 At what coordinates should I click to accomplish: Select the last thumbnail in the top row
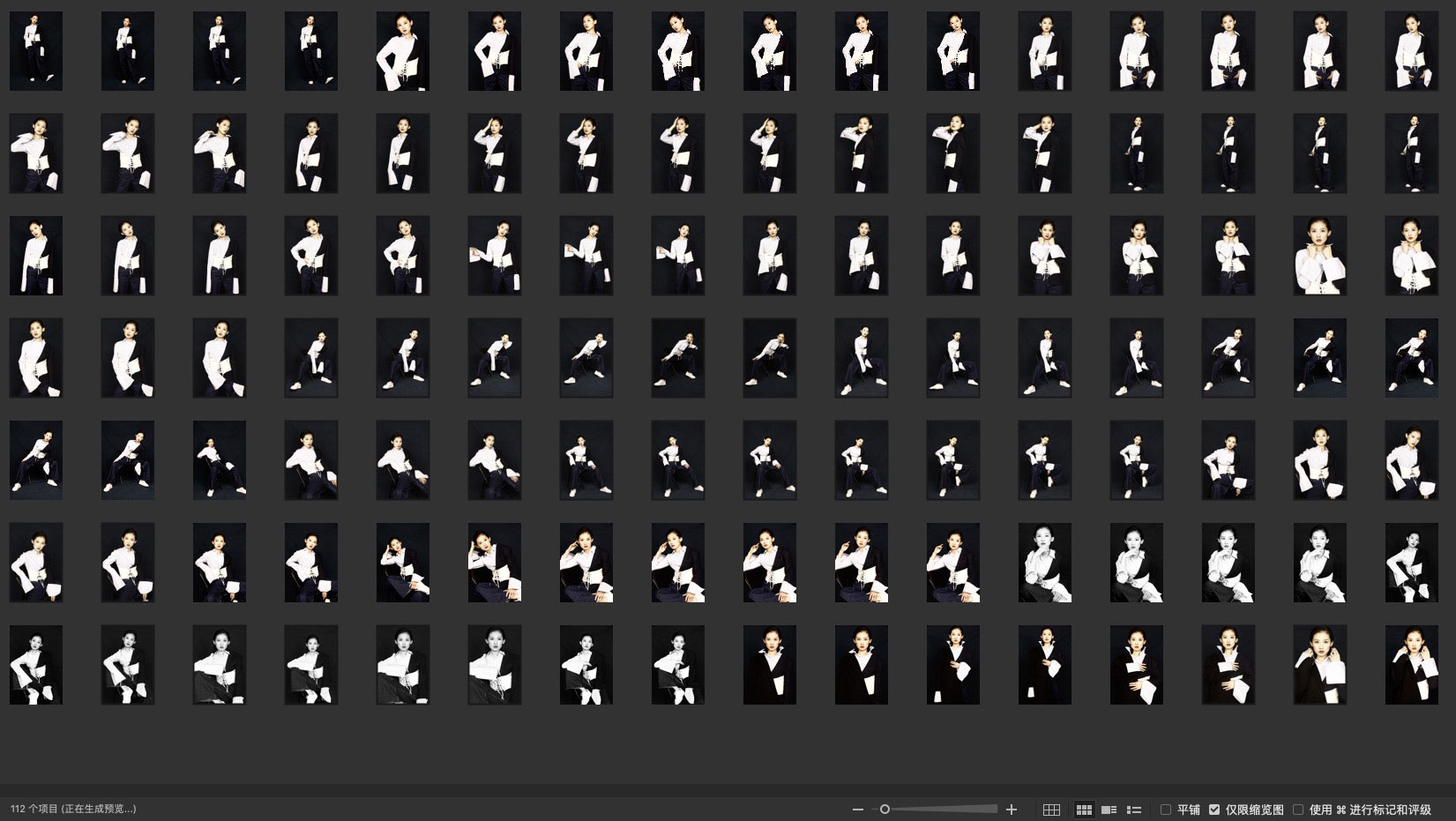1411,51
